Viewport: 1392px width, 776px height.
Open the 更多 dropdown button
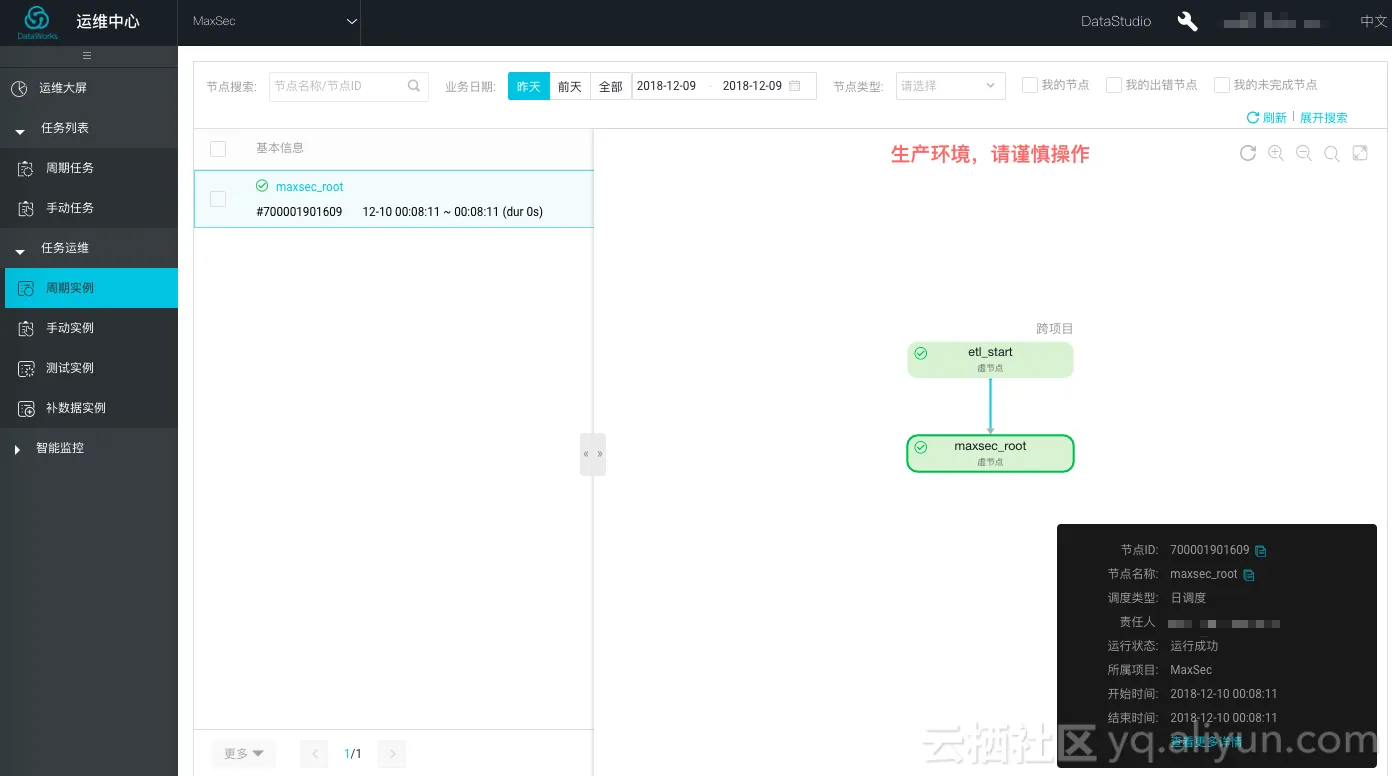point(244,754)
